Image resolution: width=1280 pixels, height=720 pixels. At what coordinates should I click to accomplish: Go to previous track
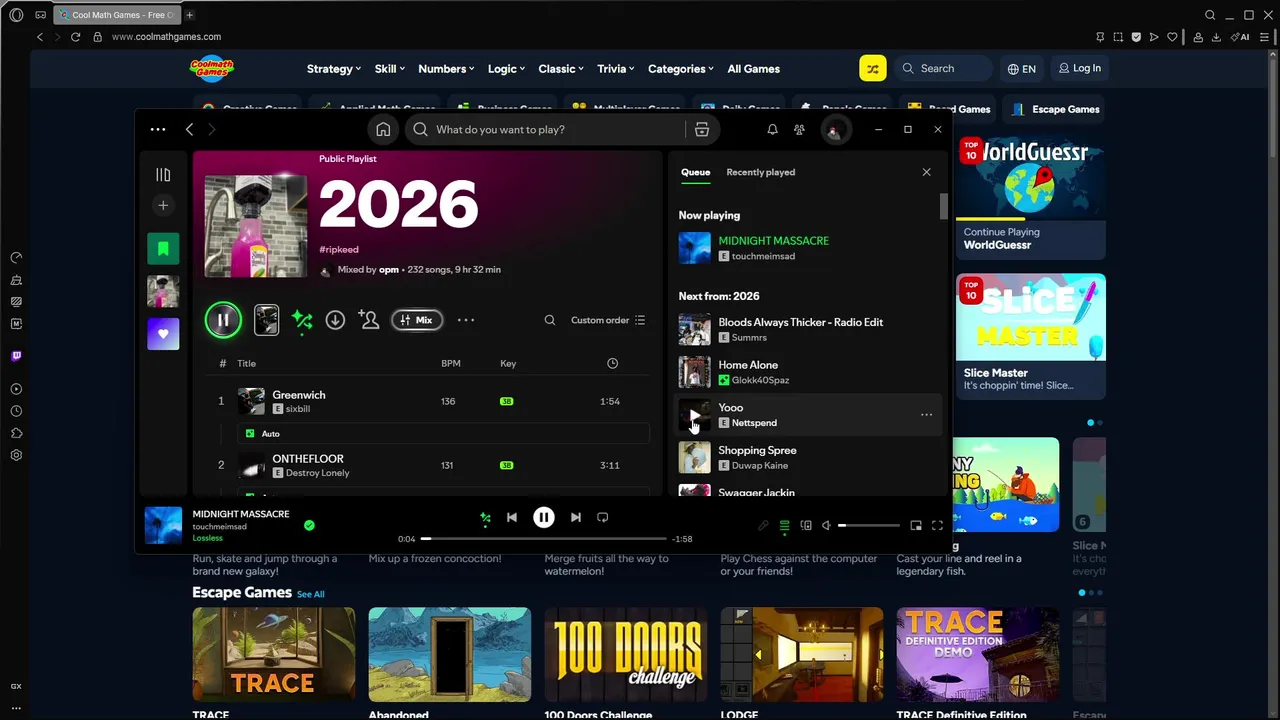click(512, 517)
